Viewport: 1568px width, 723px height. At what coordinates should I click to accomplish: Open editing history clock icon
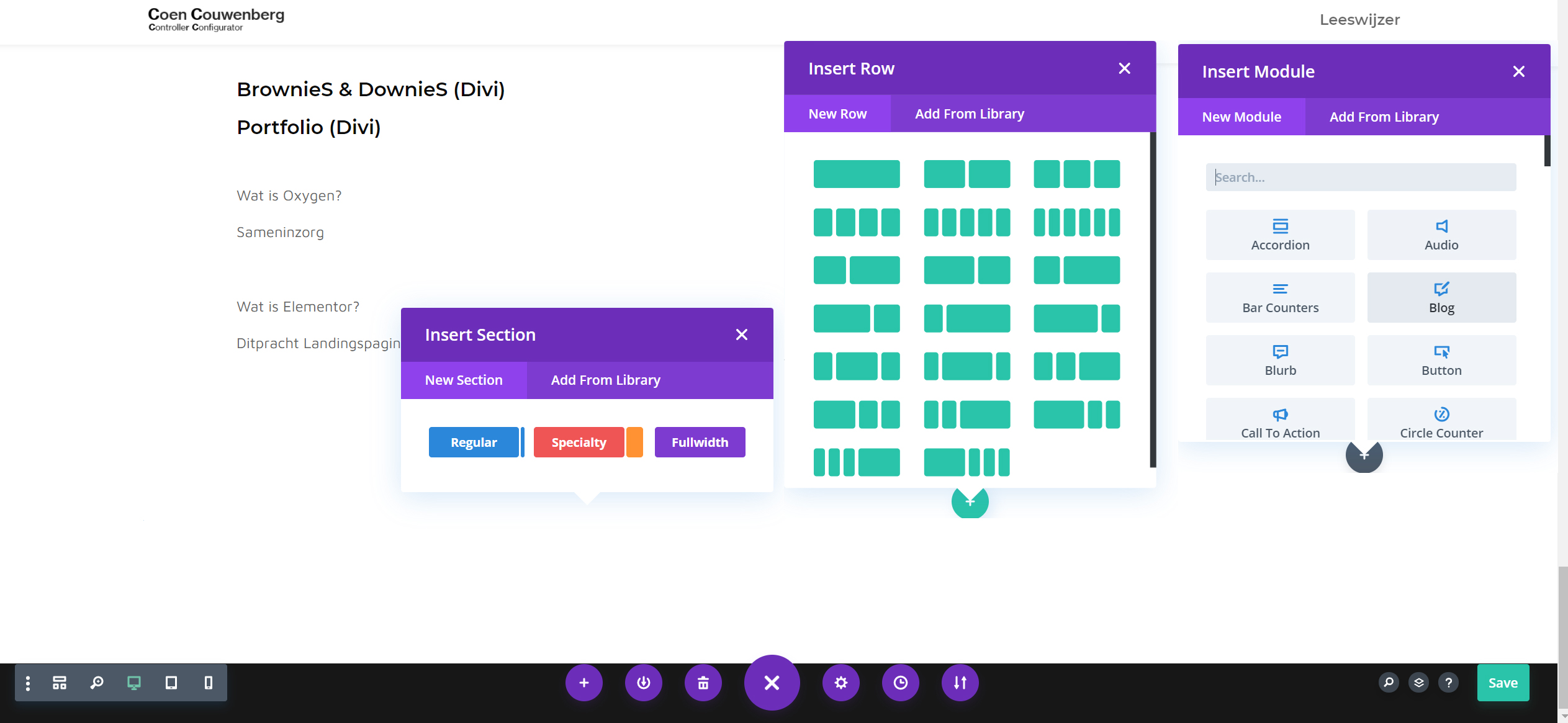pos(900,683)
